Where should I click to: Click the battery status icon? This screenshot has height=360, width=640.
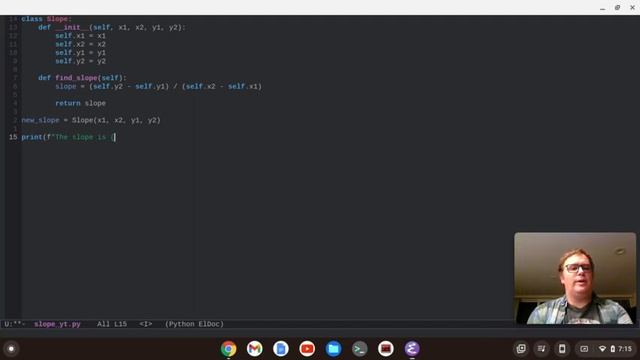click(613, 349)
